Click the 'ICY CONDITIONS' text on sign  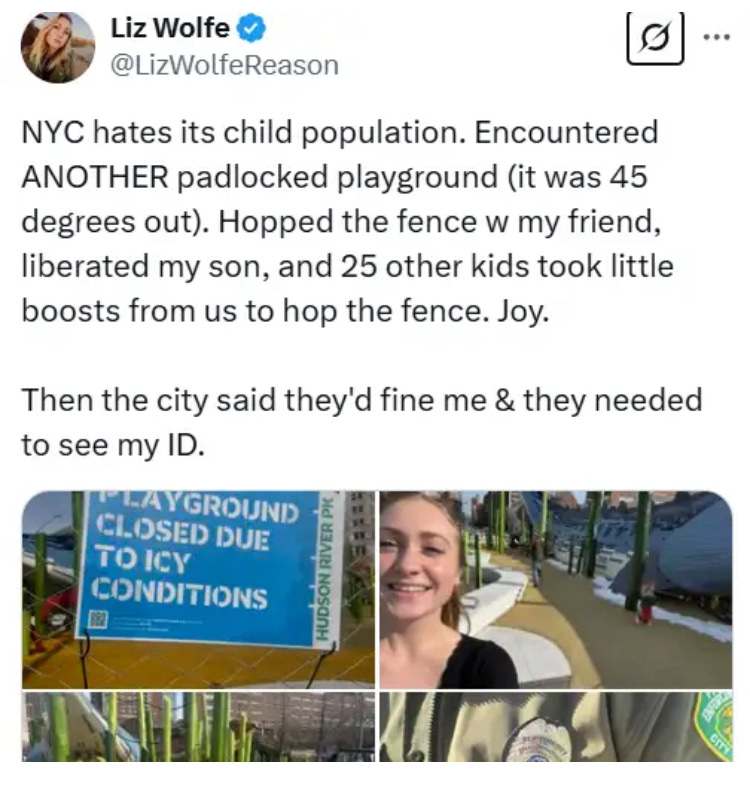[x=180, y=579]
